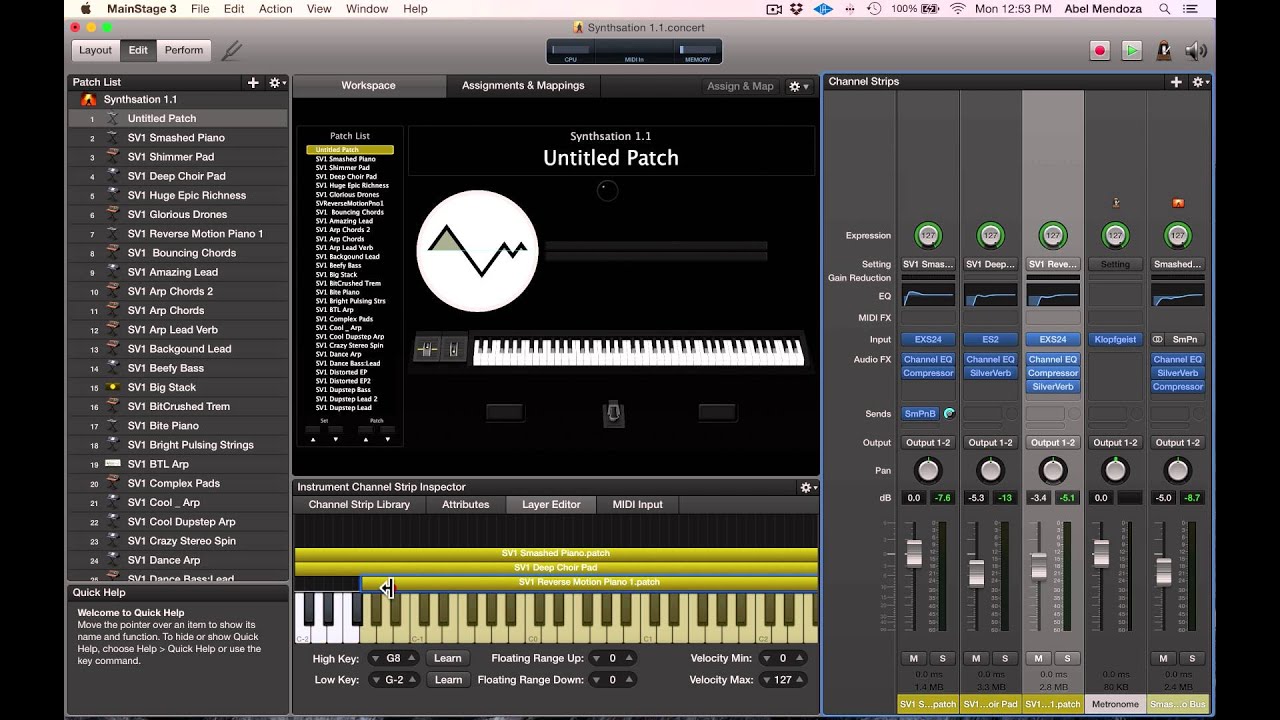Click the icon beside SV1 Big Stack patch
1280x720 pixels.
112,387
